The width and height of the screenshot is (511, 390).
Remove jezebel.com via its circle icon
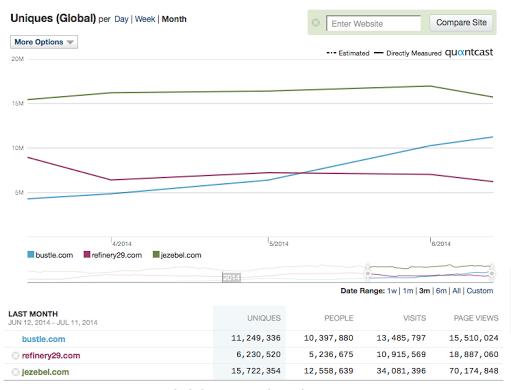pyautogui.click(x=15, y=372)
